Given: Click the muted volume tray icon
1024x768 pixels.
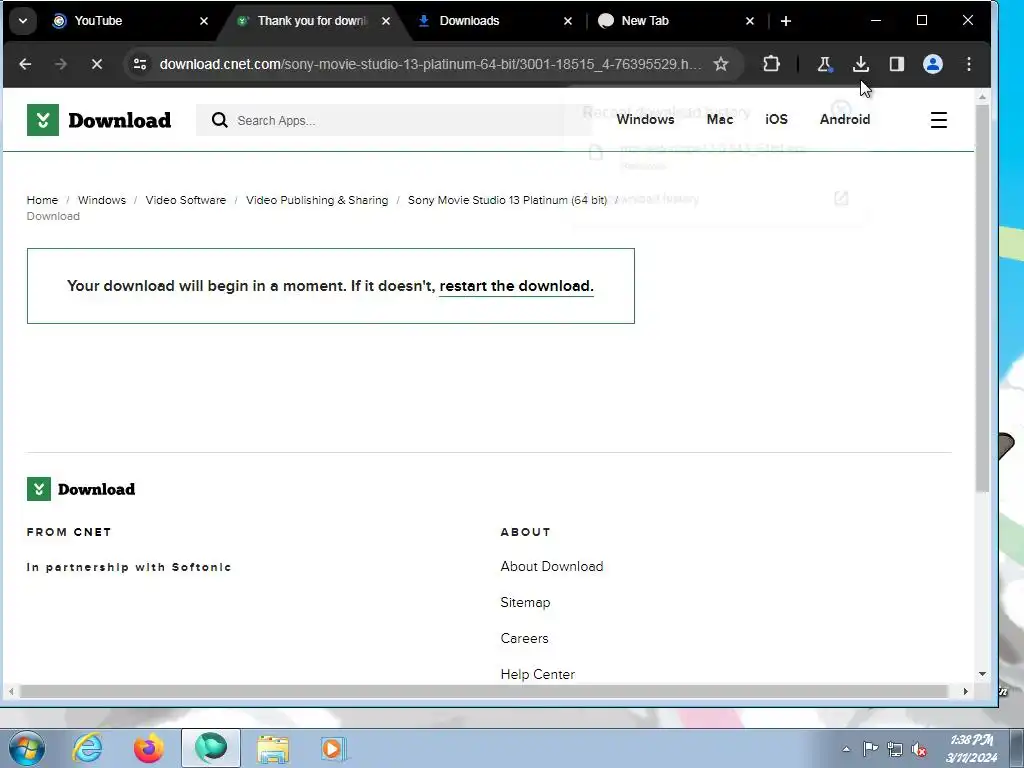Looking at the screenshot, I should [919, 749].
